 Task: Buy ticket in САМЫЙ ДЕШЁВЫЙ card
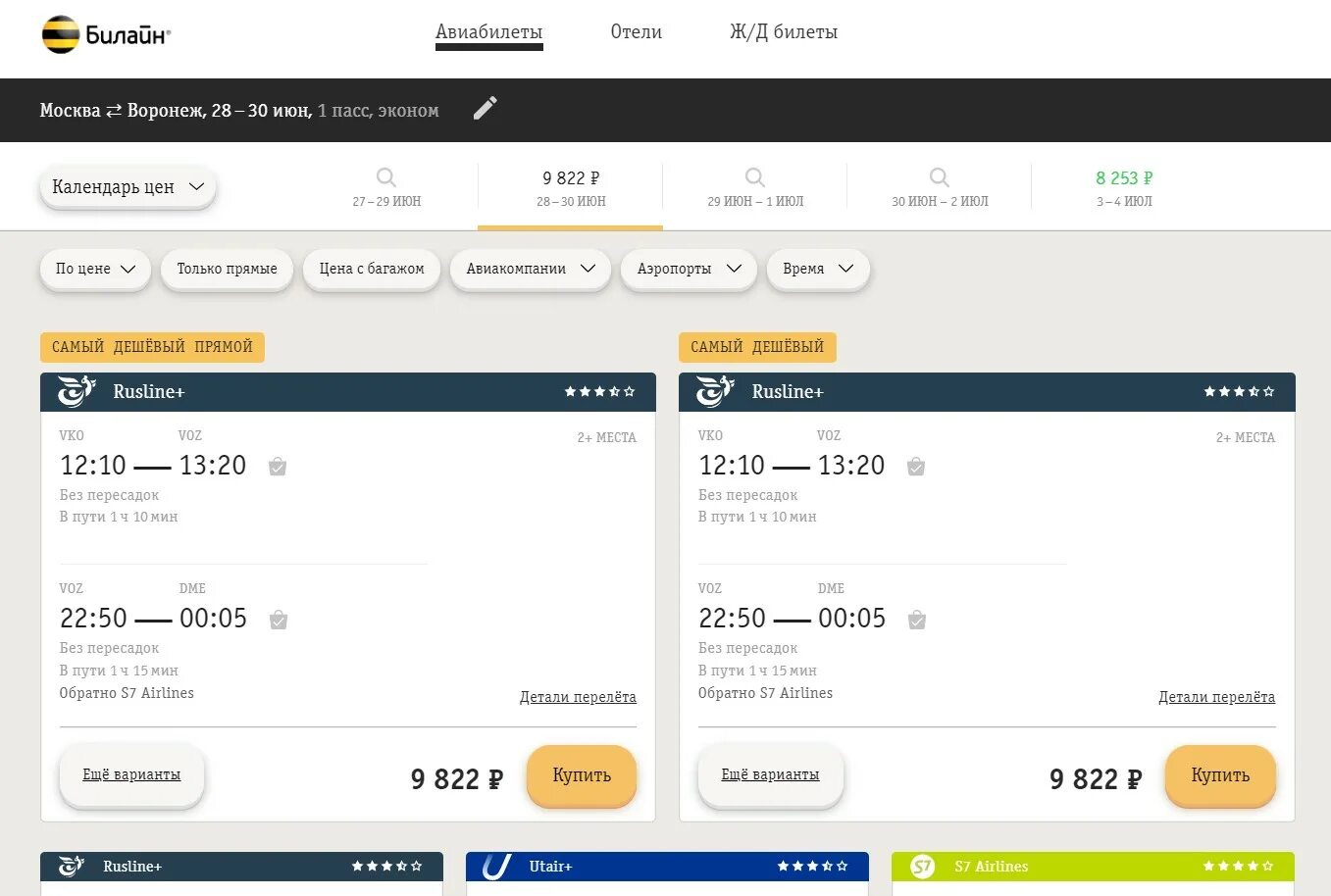tap(1220, 775)
